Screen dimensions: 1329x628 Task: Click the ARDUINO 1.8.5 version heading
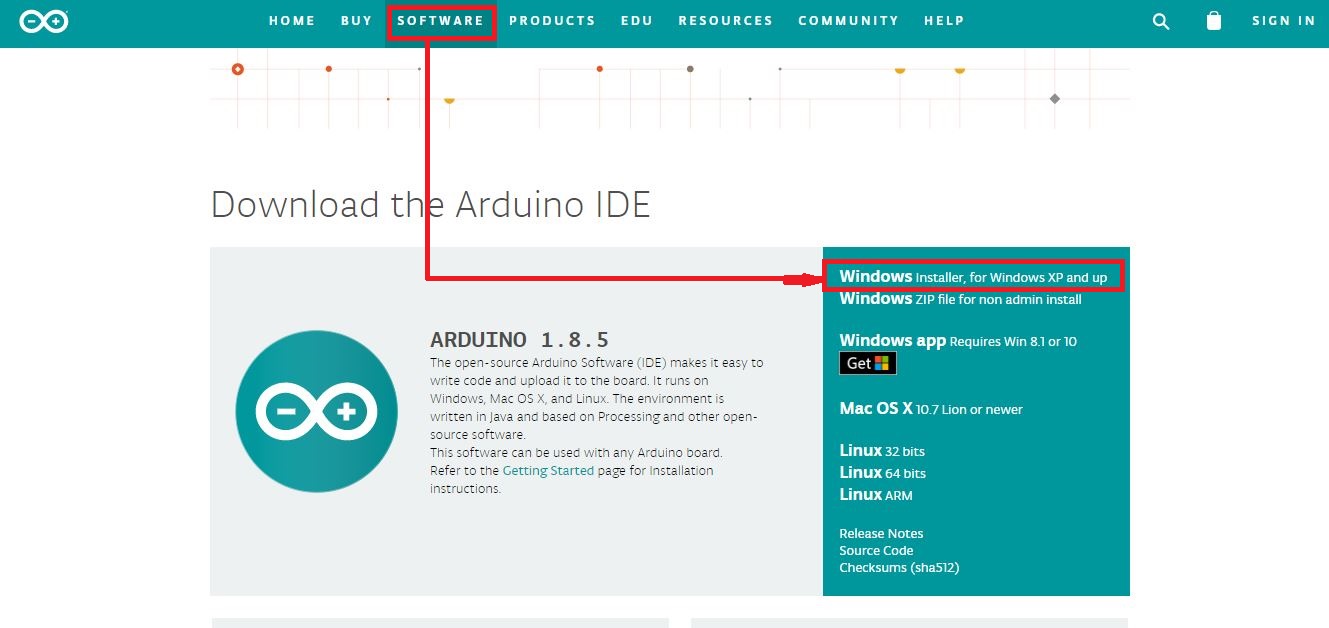pyautogui.click(x=520, y=339)
